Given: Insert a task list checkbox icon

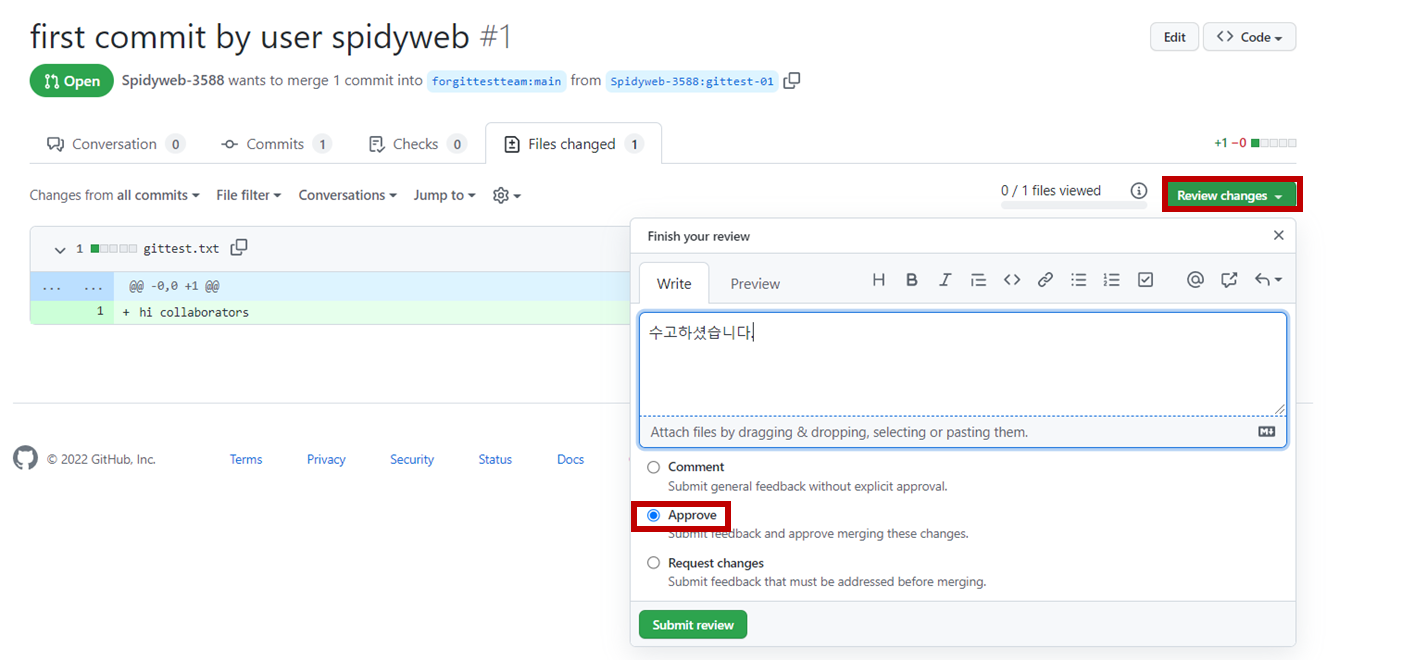Looking at the screenshot, I should coord(1145,280).
